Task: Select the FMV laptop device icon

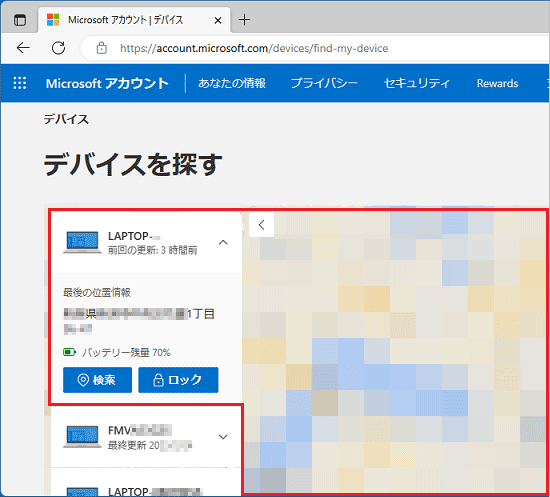Action: point(82,437)
